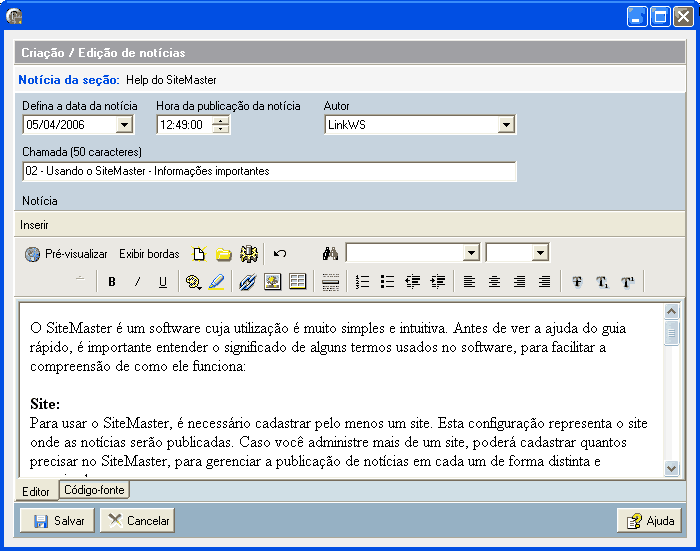Expand the Autor dropdown showing LinkWS
Image resolution: width=700 pixels, height=551 pixels.
(506, 125)
